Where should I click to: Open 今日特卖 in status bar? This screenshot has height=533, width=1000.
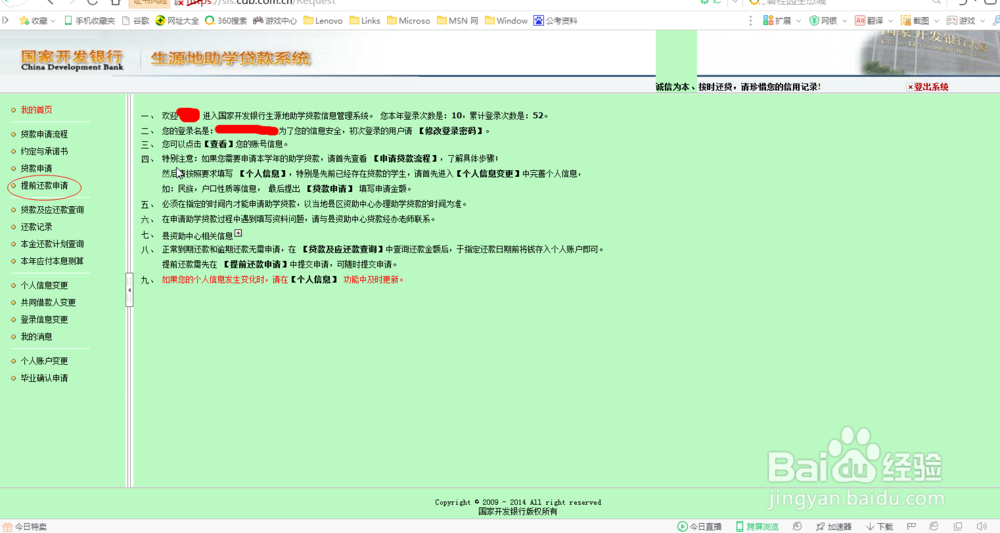(25, 527)
